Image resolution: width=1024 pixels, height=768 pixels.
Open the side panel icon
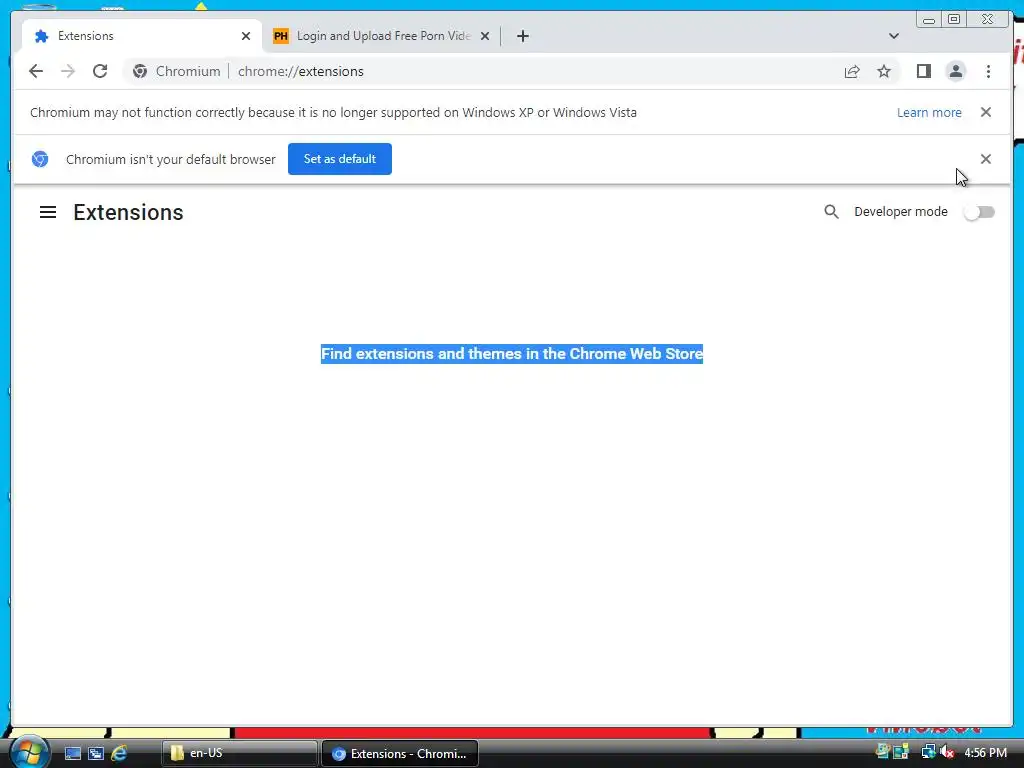click(x=923, y=71)
